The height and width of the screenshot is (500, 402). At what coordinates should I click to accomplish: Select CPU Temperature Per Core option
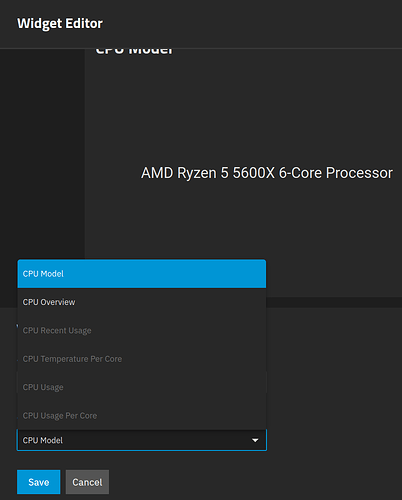pos(142,359)
